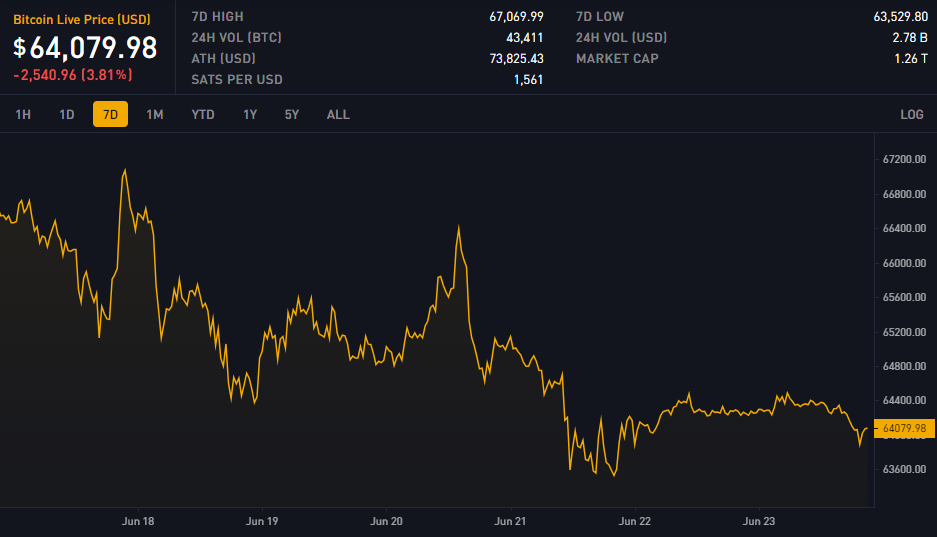Select the 1Y time range

point(250,115)
